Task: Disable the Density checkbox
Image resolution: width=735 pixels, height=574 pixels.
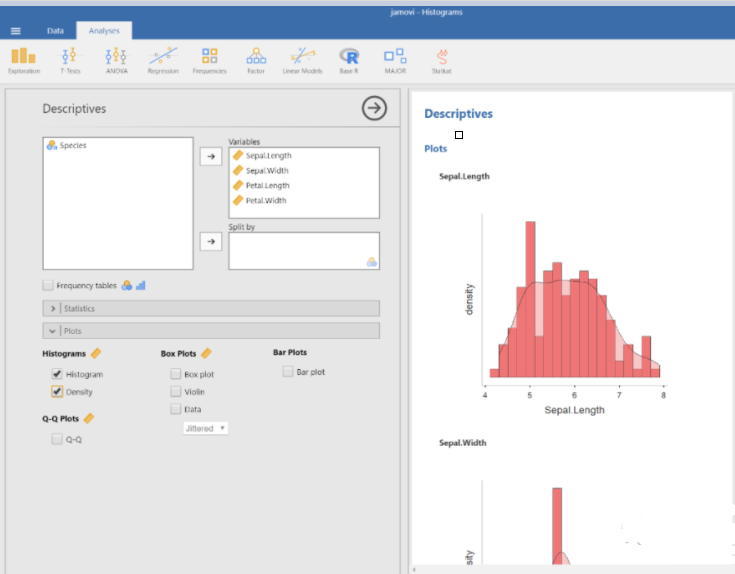Action: [x=57, y=392]
